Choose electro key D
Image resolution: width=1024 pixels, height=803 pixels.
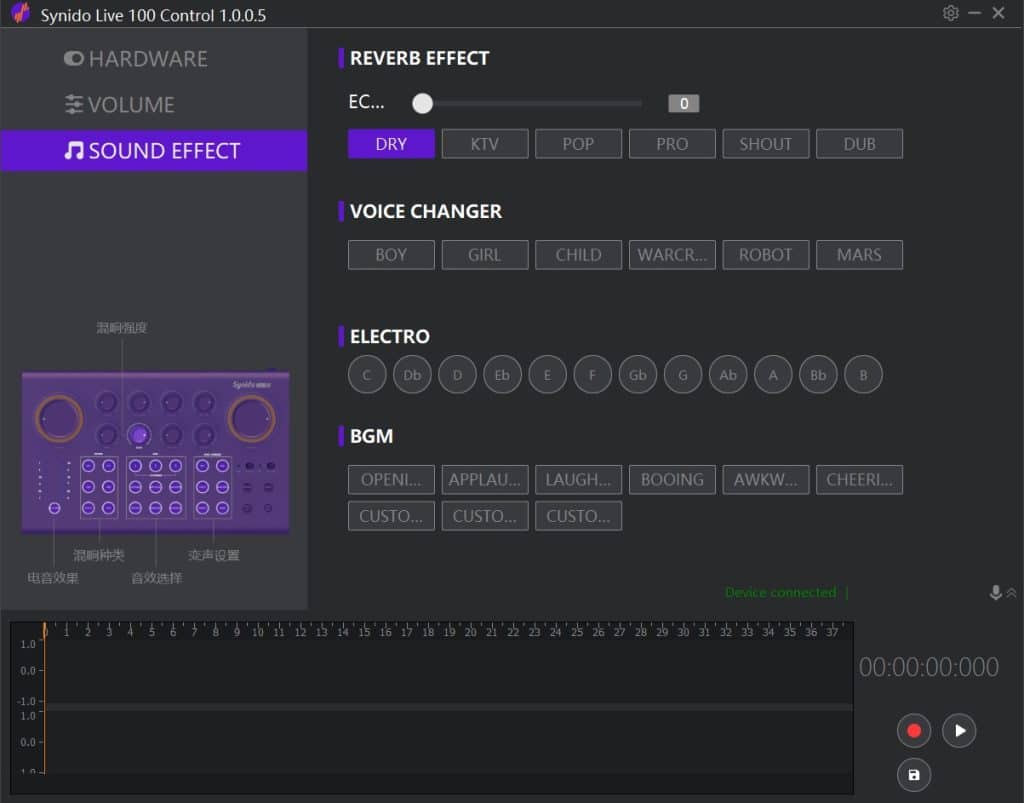[457, 375]
